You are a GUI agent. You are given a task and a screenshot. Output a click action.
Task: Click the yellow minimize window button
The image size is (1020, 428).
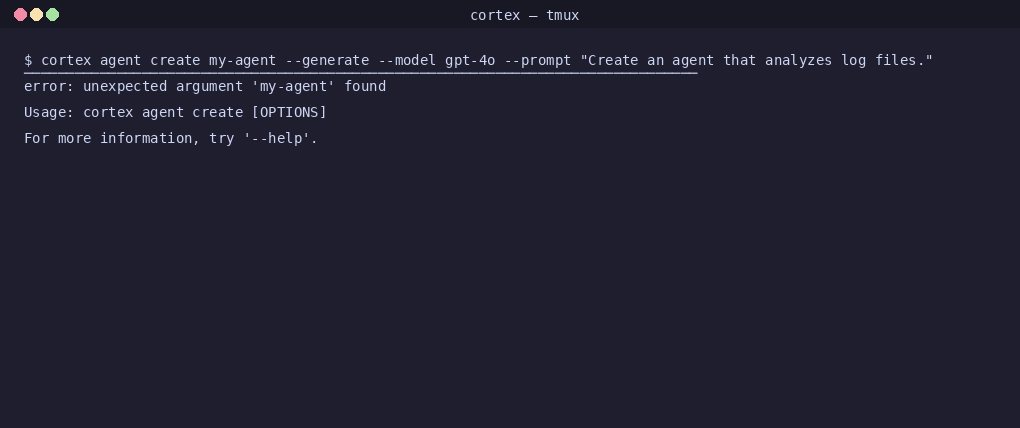(36, 15)
